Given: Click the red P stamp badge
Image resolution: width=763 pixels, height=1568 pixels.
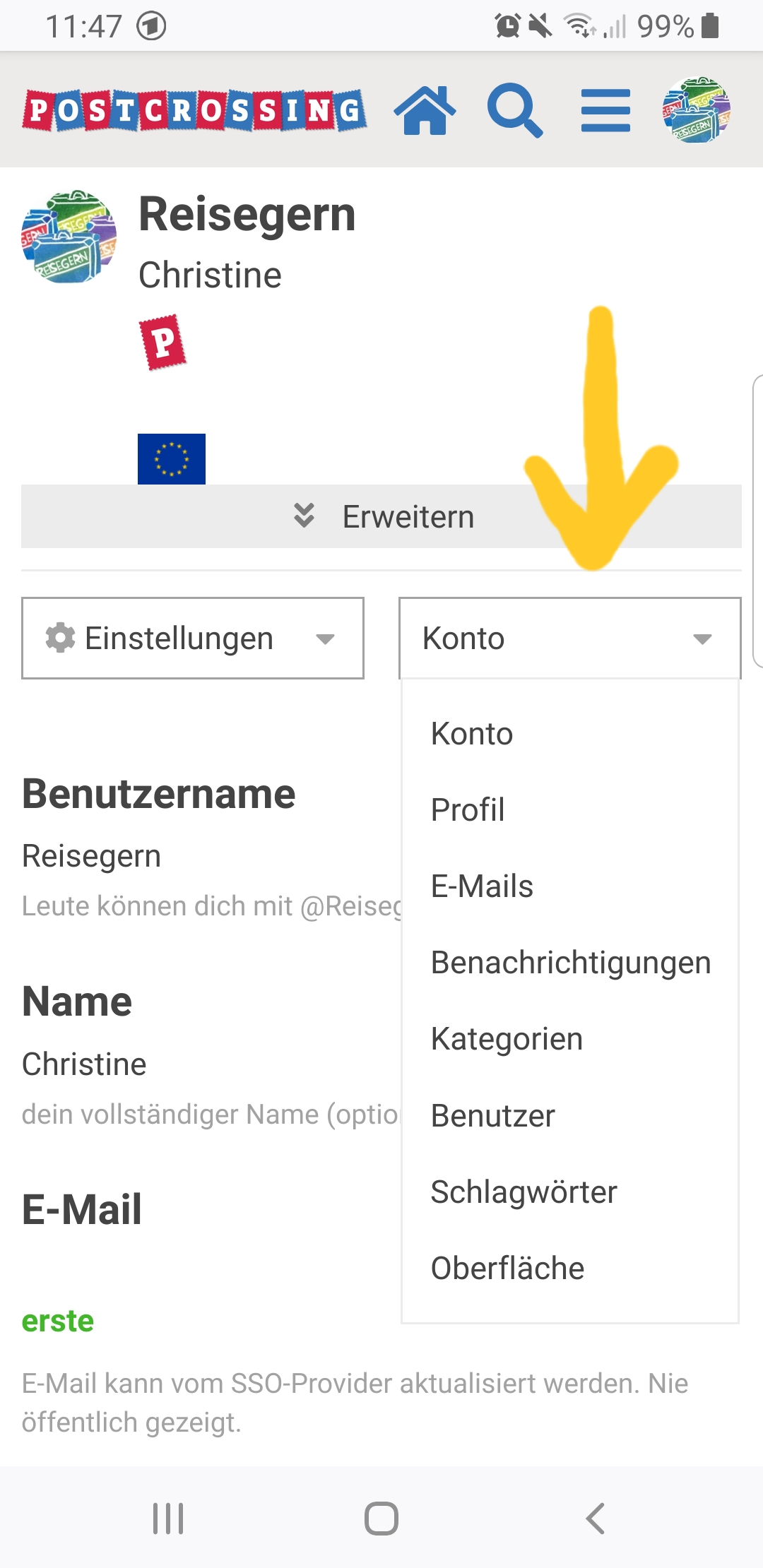Looking at the screenshot, I should 163,343.
